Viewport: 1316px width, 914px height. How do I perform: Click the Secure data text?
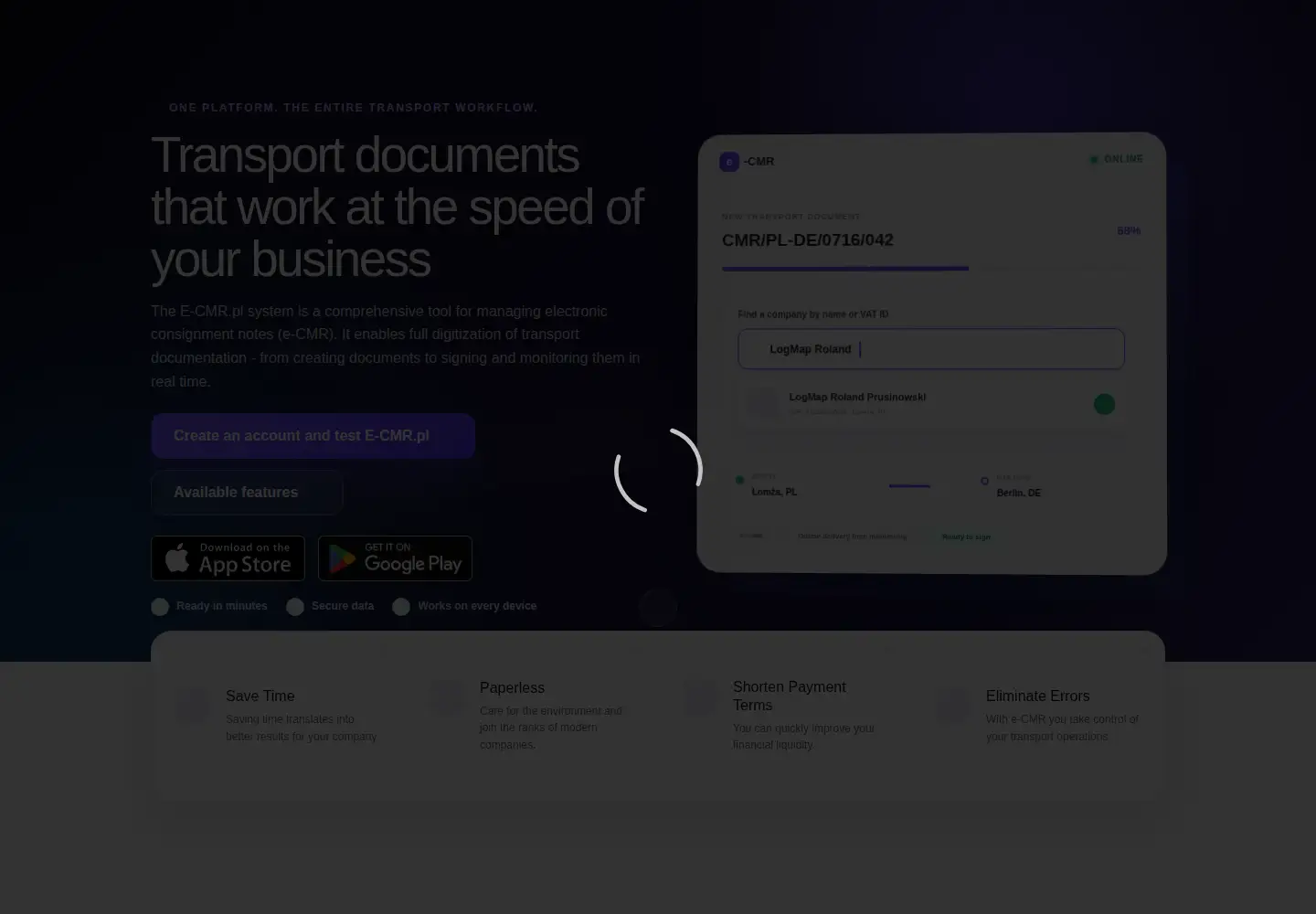(x=343, y=606)
